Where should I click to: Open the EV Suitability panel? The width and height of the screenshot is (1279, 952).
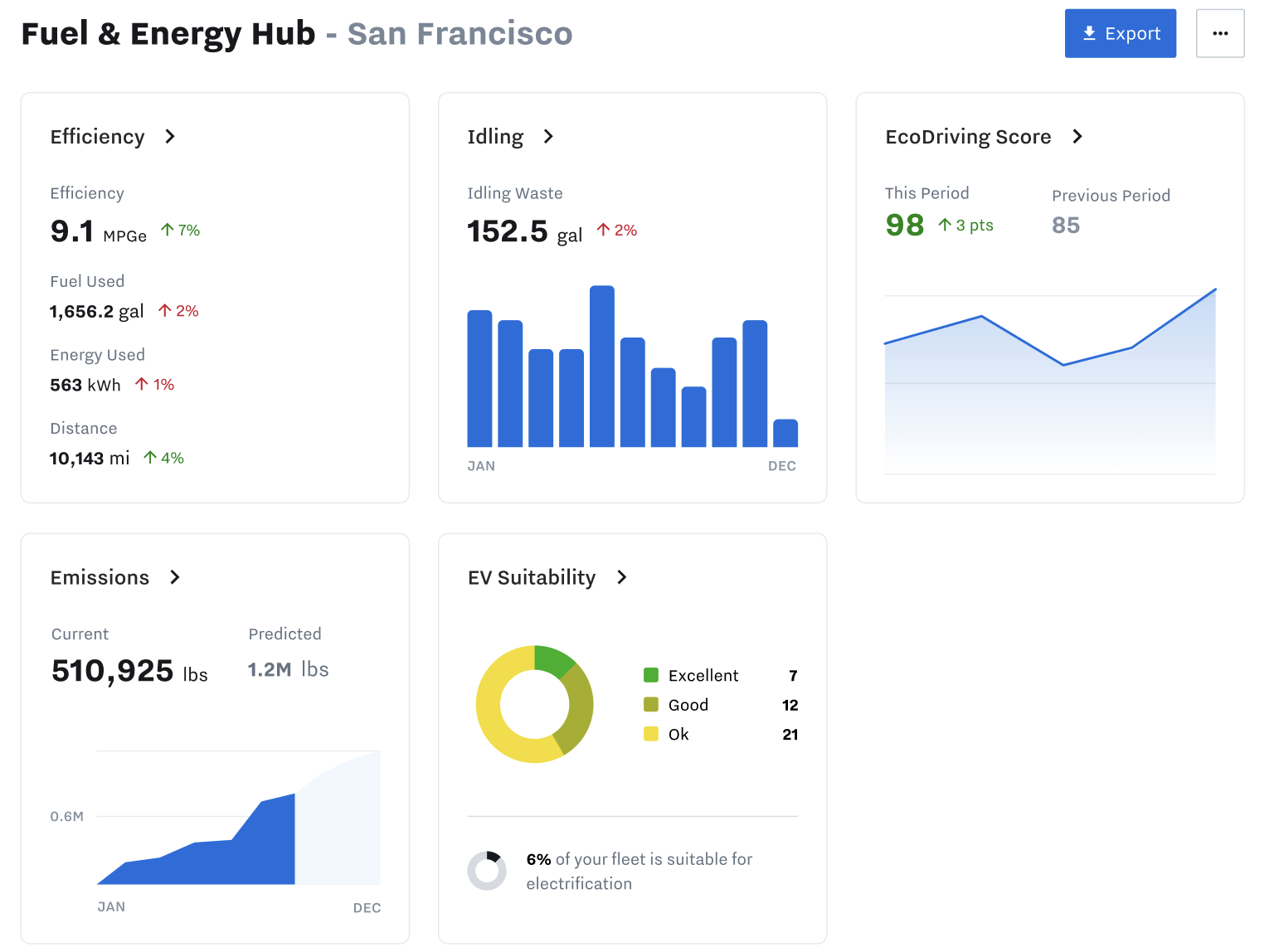(x=622, y=577)
